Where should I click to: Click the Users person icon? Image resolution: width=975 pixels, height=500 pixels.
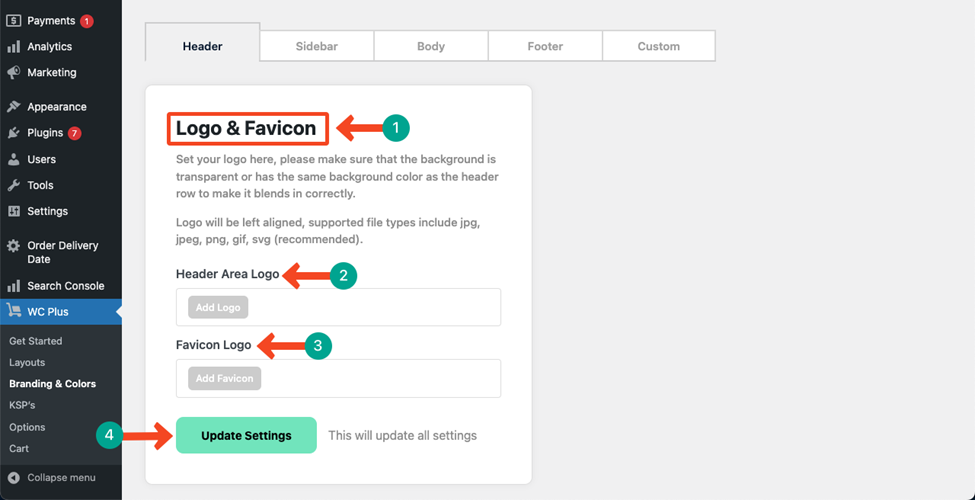coord(14,159)
